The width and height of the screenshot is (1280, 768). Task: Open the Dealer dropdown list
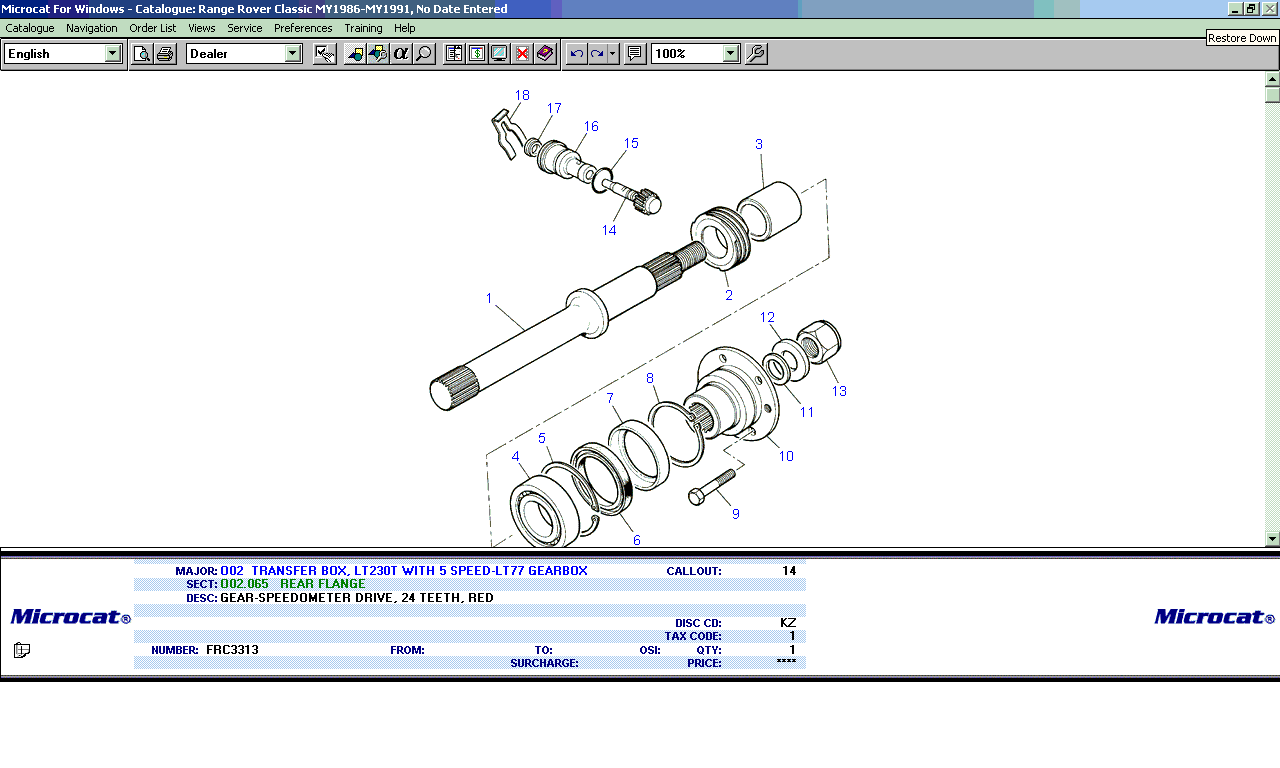tap(293, 54)
